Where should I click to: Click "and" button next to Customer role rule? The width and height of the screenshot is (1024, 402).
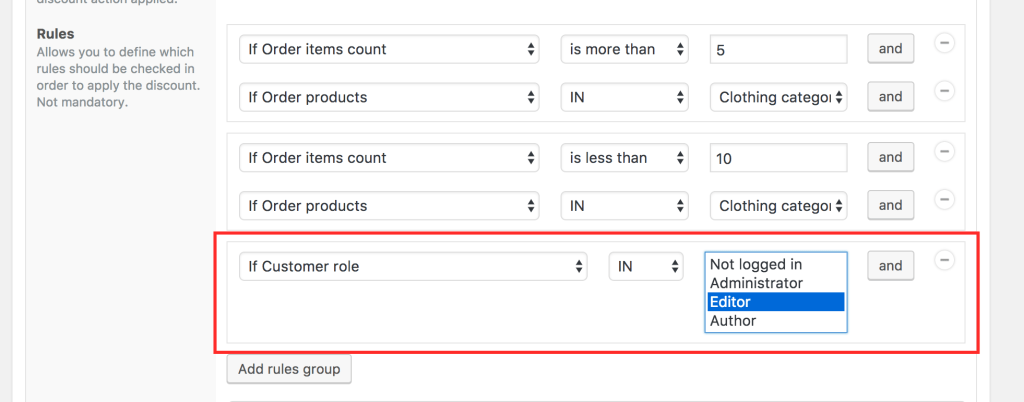point(890,266)
